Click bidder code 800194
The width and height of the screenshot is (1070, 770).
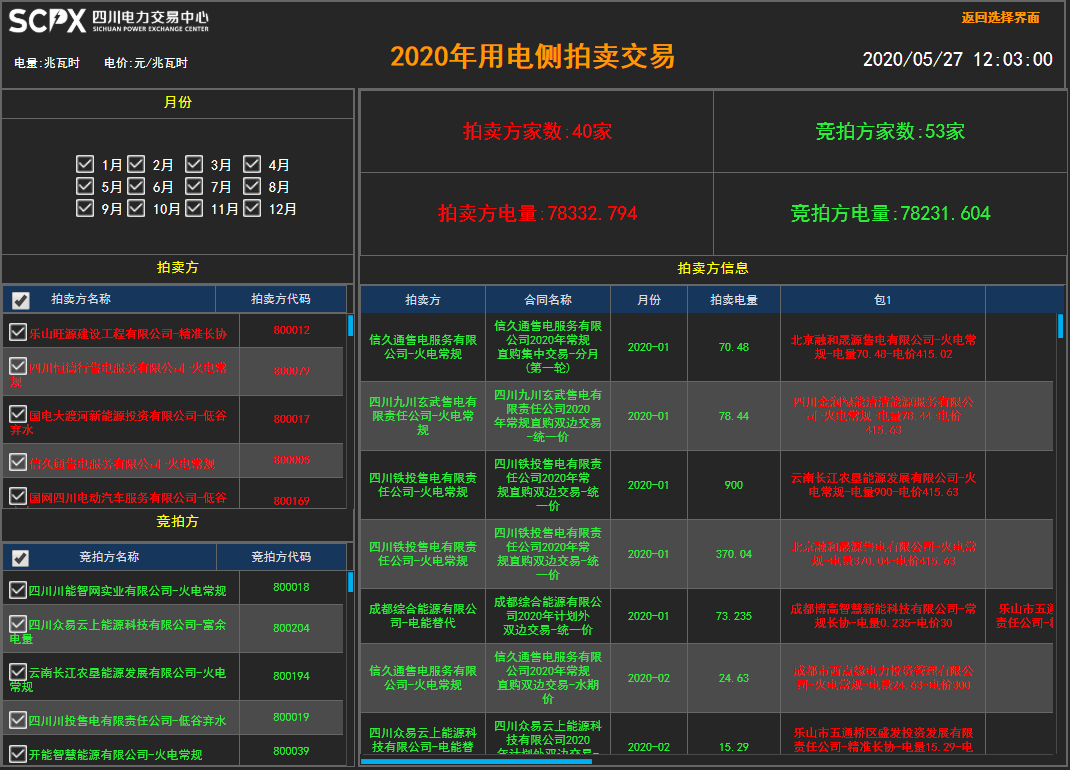point(291,676)
